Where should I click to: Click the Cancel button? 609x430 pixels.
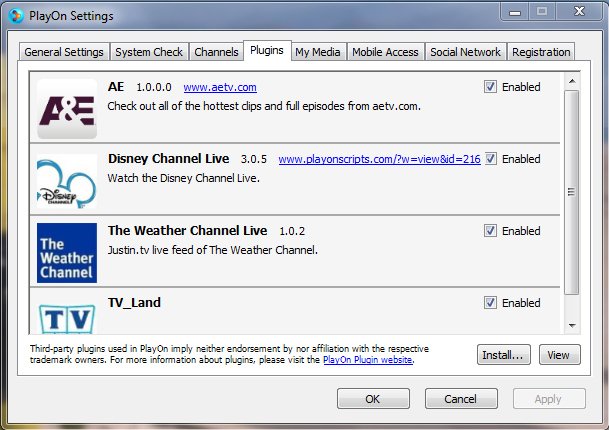[461, 399]
